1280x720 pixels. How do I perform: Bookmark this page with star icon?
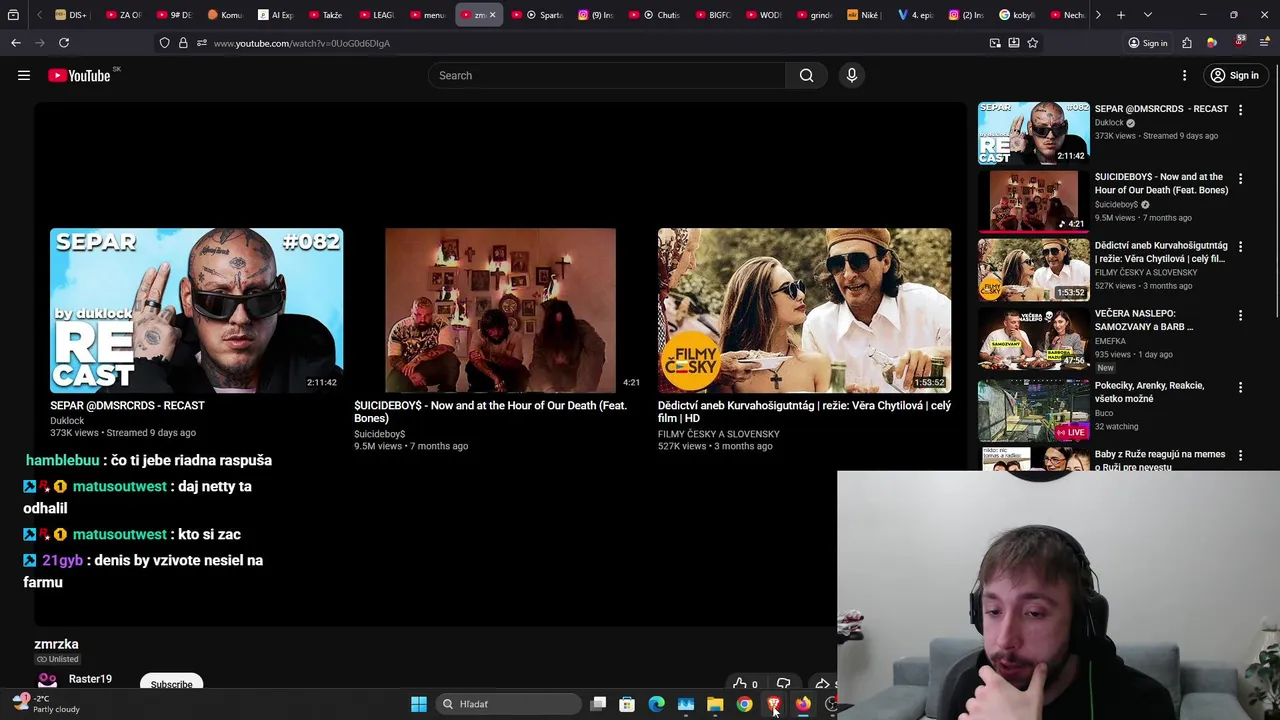[x=1033, y=43]
